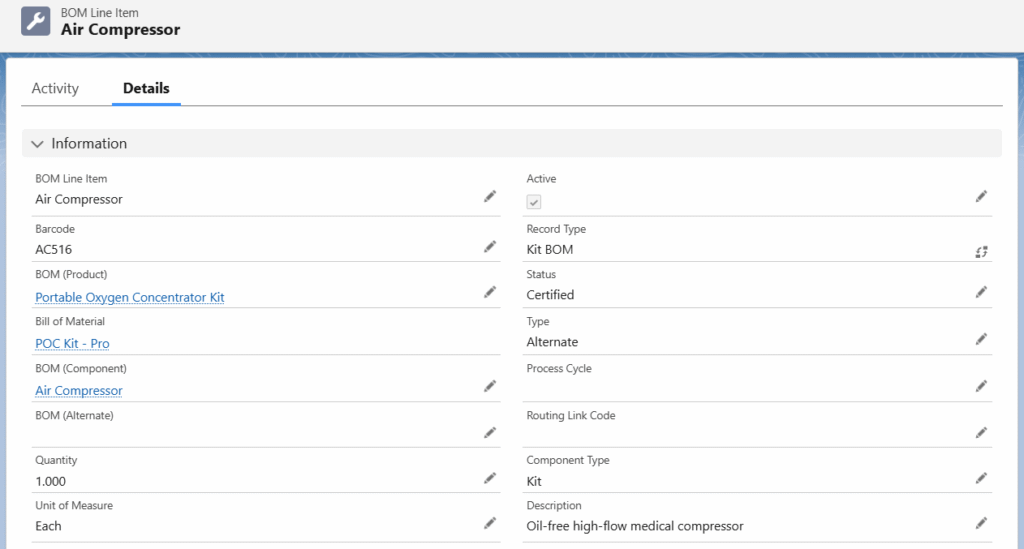The width and height of the screenshot is (1024, 549).
Task: Switch to the Activity tab
Action: click(x=55, y=89)
